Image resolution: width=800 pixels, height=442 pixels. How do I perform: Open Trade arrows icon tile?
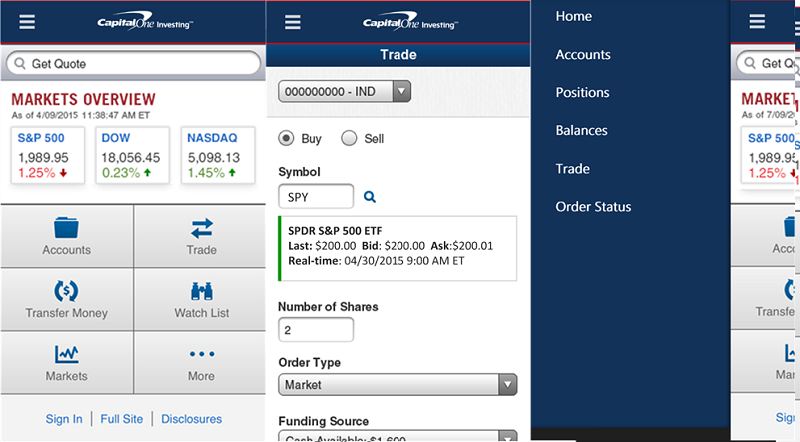[201, 236]
